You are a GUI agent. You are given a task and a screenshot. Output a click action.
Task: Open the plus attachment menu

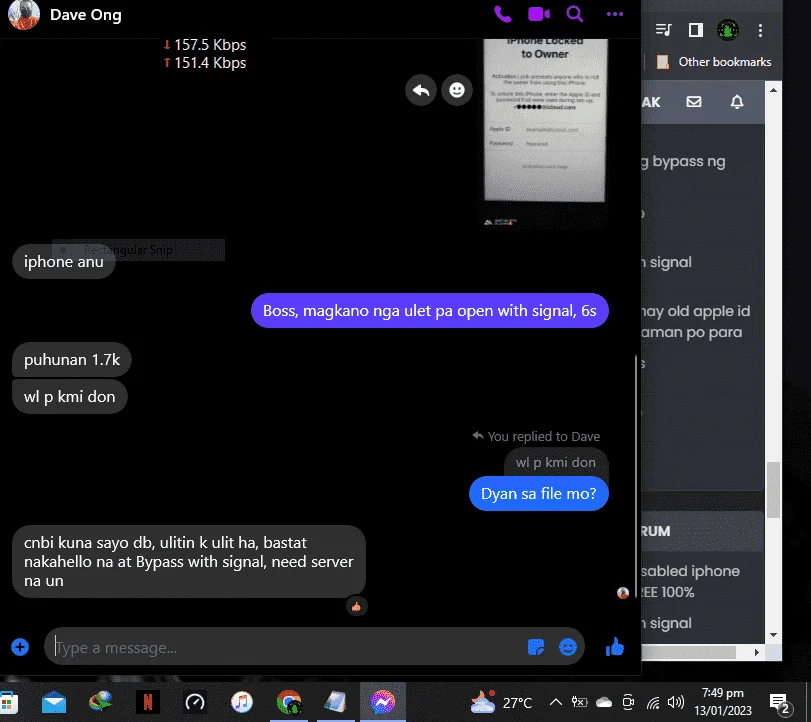coord(20,647)
